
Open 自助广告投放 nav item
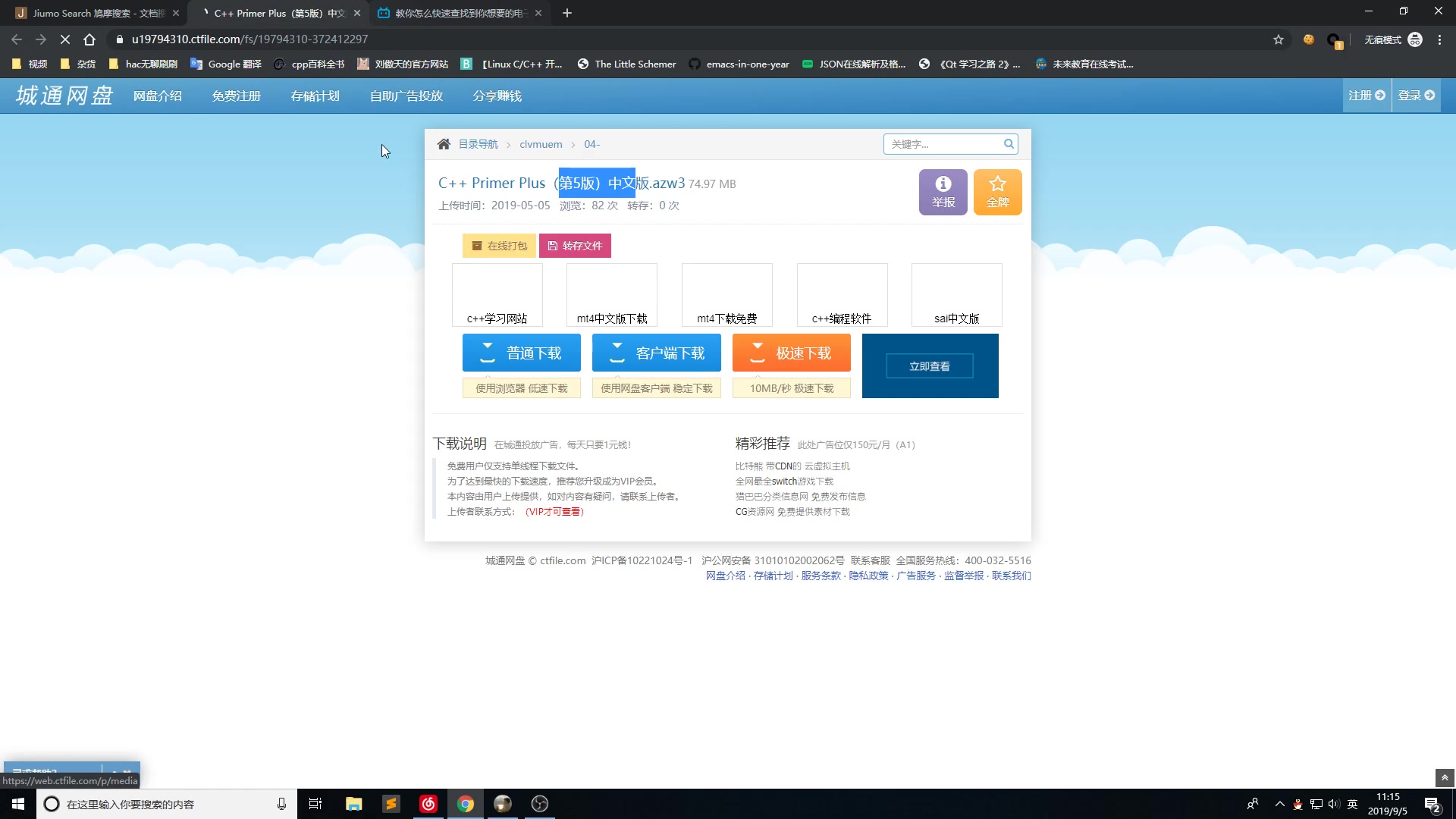pos(406,96)
